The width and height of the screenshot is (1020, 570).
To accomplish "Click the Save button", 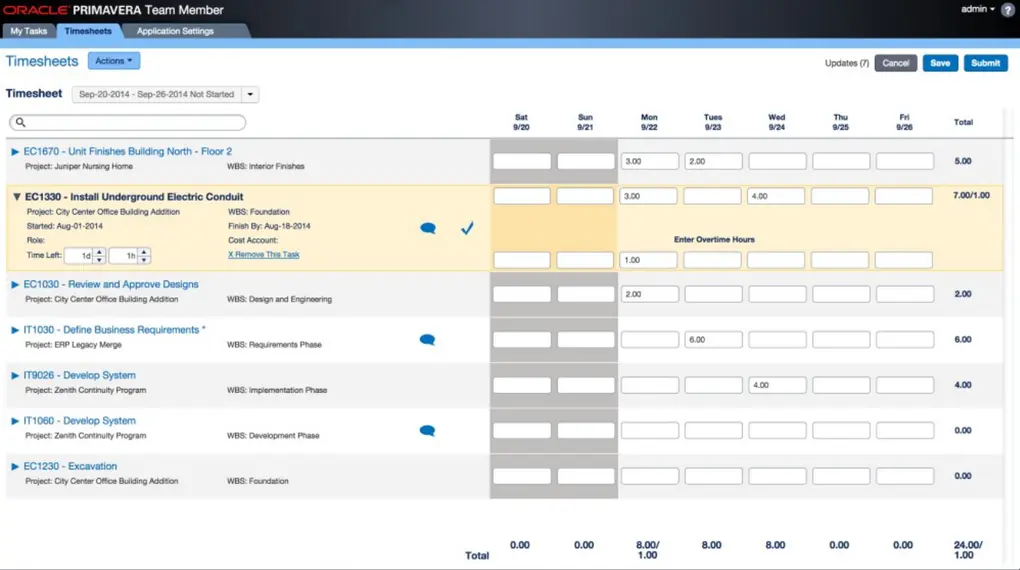I will pos(940,63).
